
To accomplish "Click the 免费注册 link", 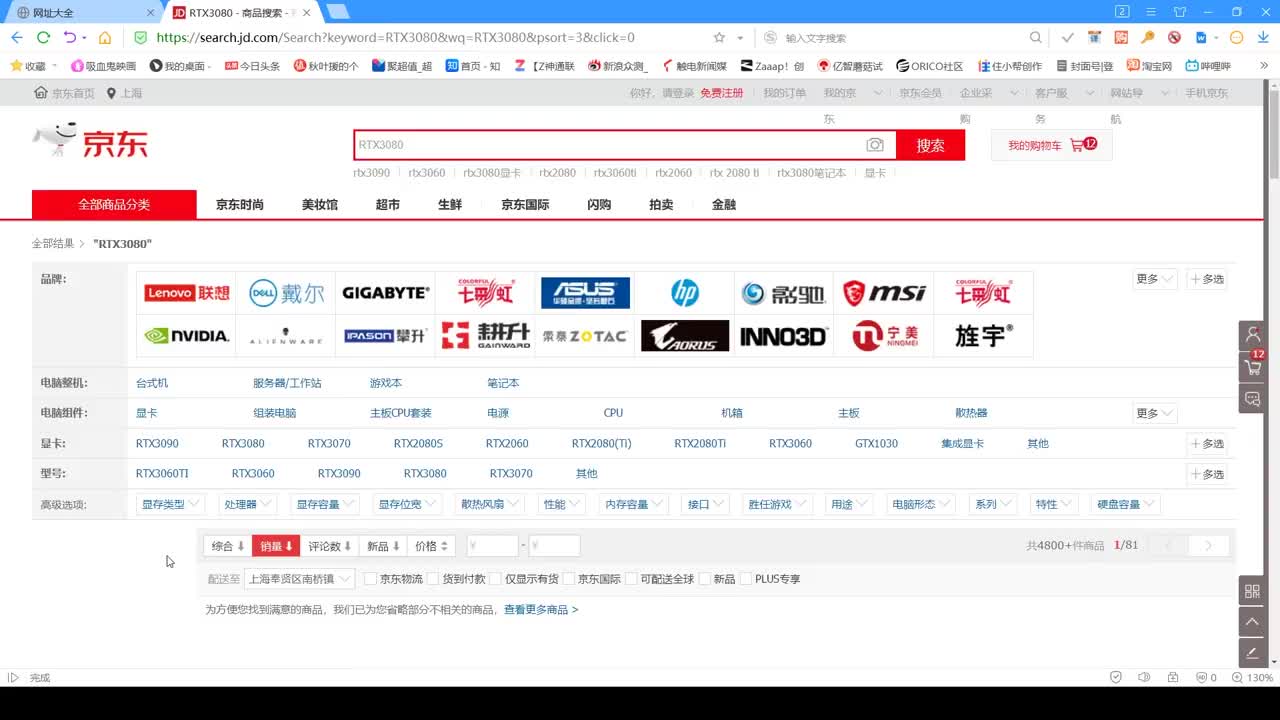I will pyautogui.click(x=722, y=93).
